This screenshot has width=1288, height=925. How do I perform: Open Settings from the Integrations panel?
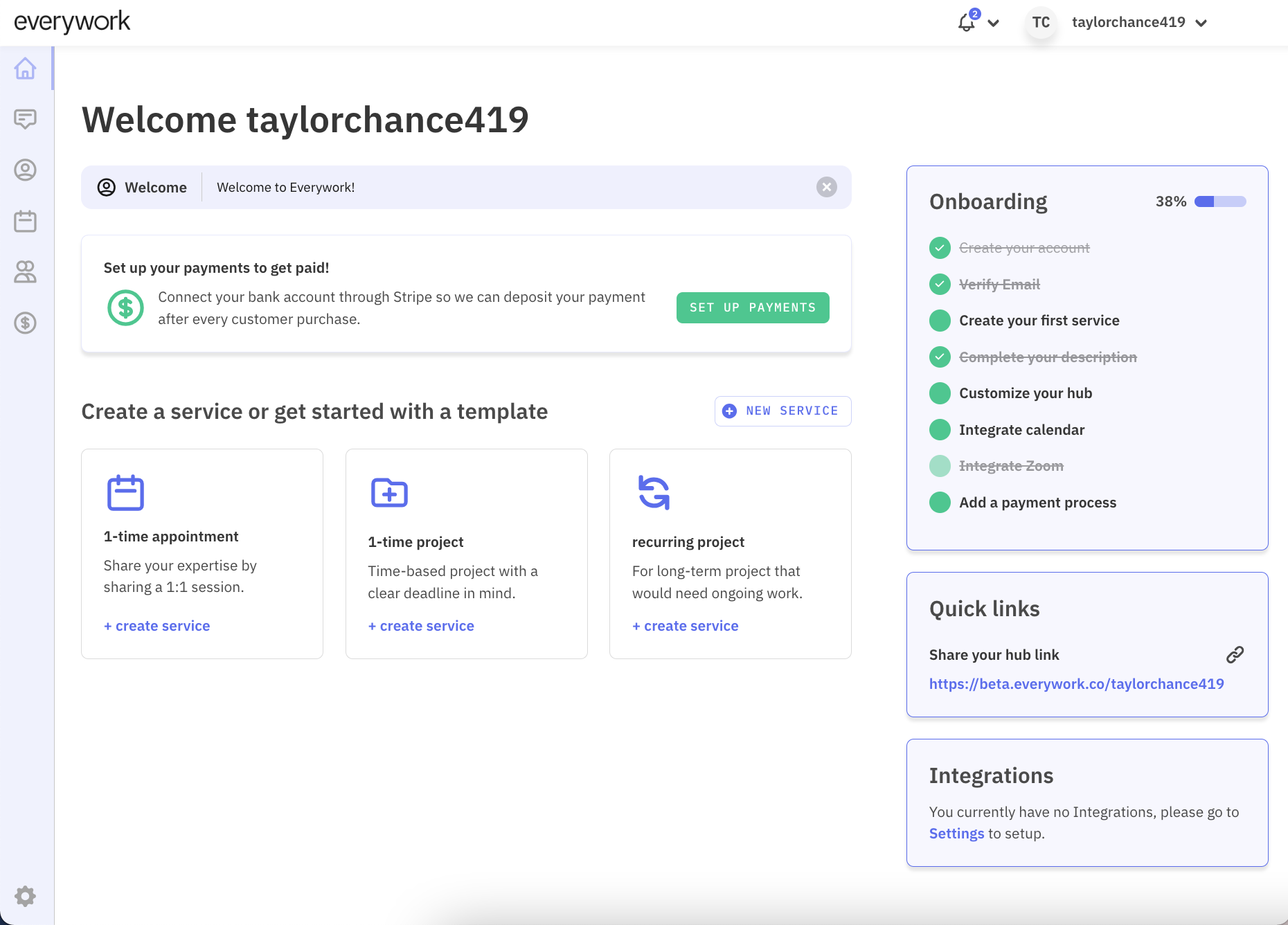coord(956,834)
